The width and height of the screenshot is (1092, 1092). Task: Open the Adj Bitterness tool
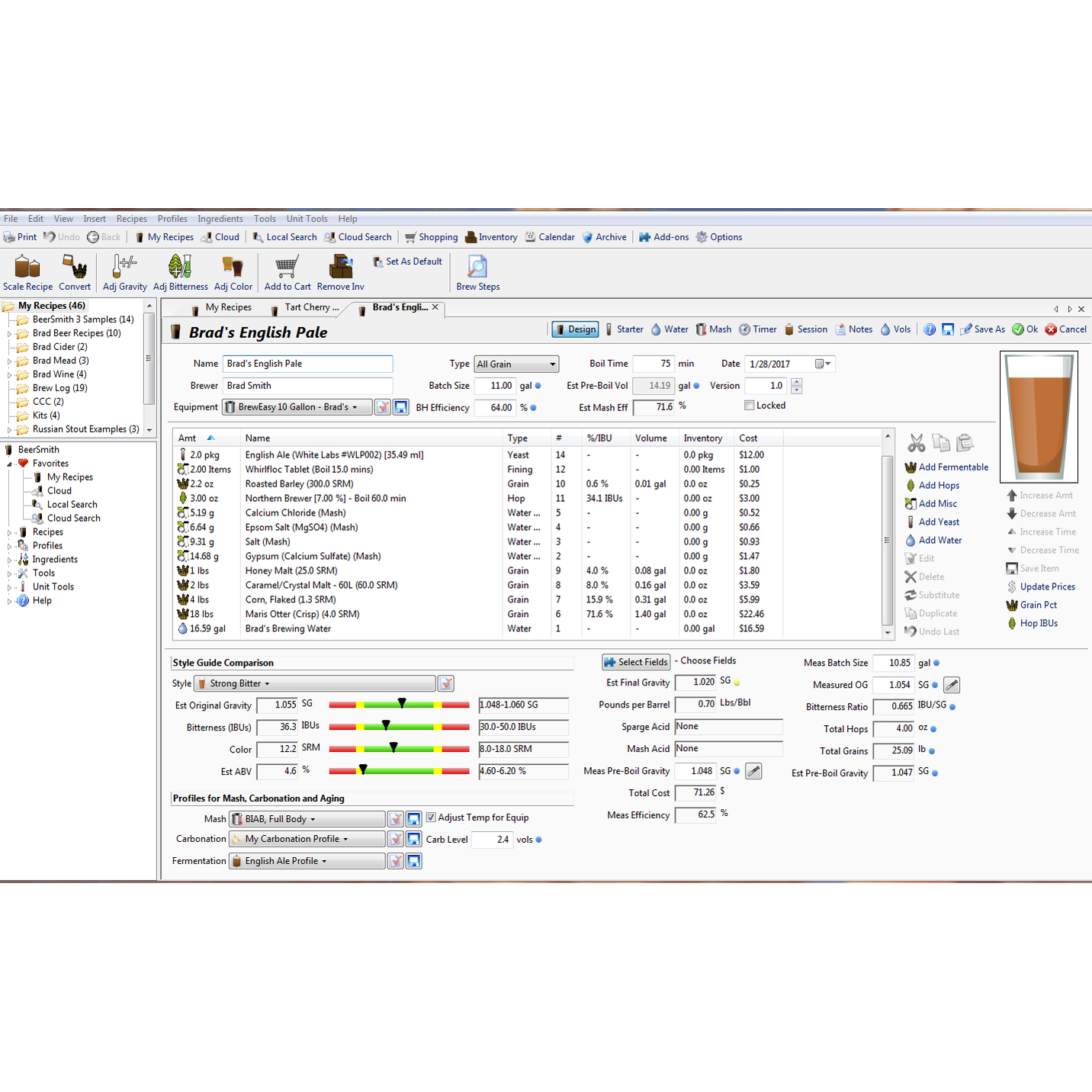point(180,268)
